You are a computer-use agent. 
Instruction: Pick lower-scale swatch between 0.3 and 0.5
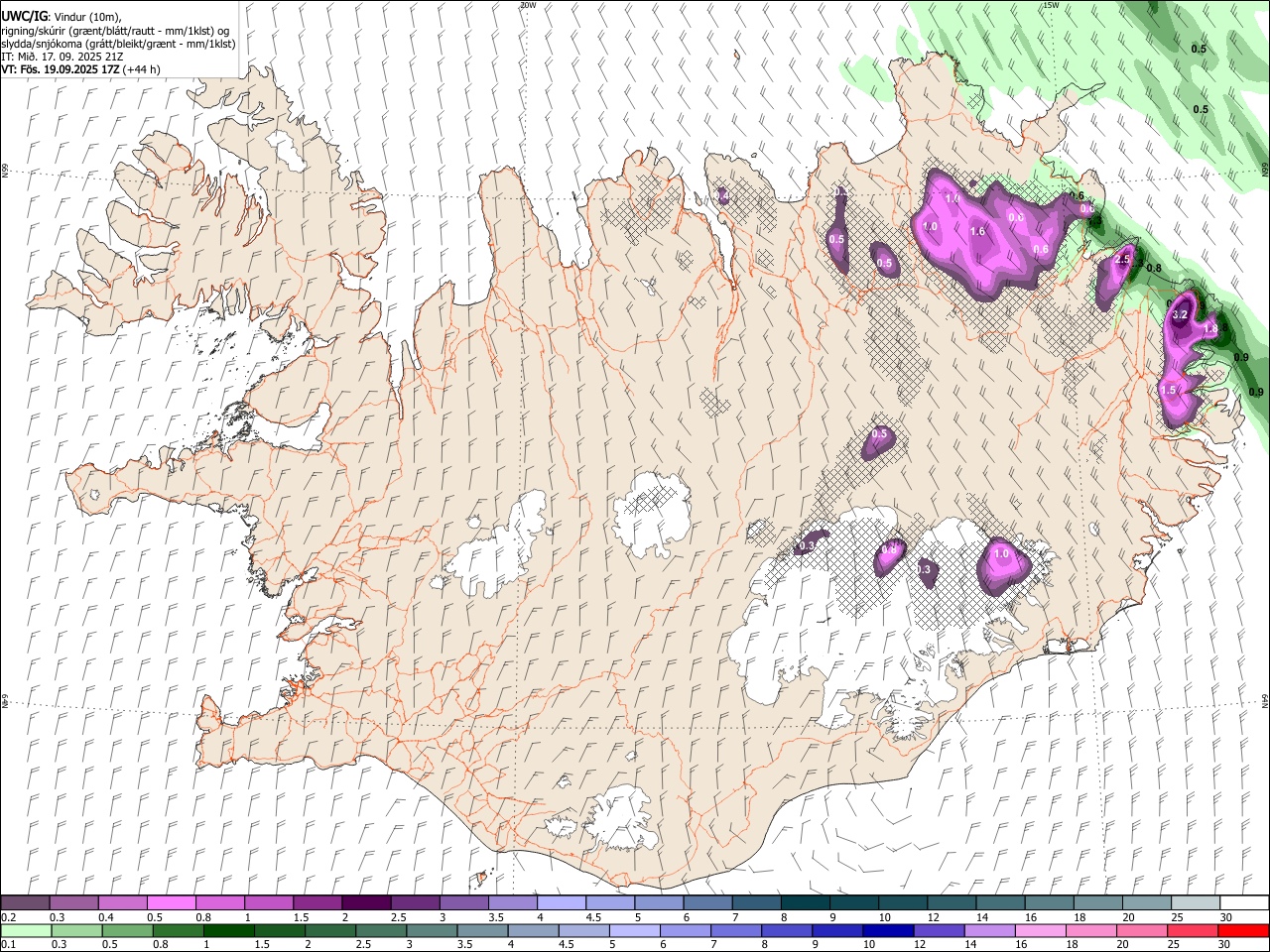77,930
